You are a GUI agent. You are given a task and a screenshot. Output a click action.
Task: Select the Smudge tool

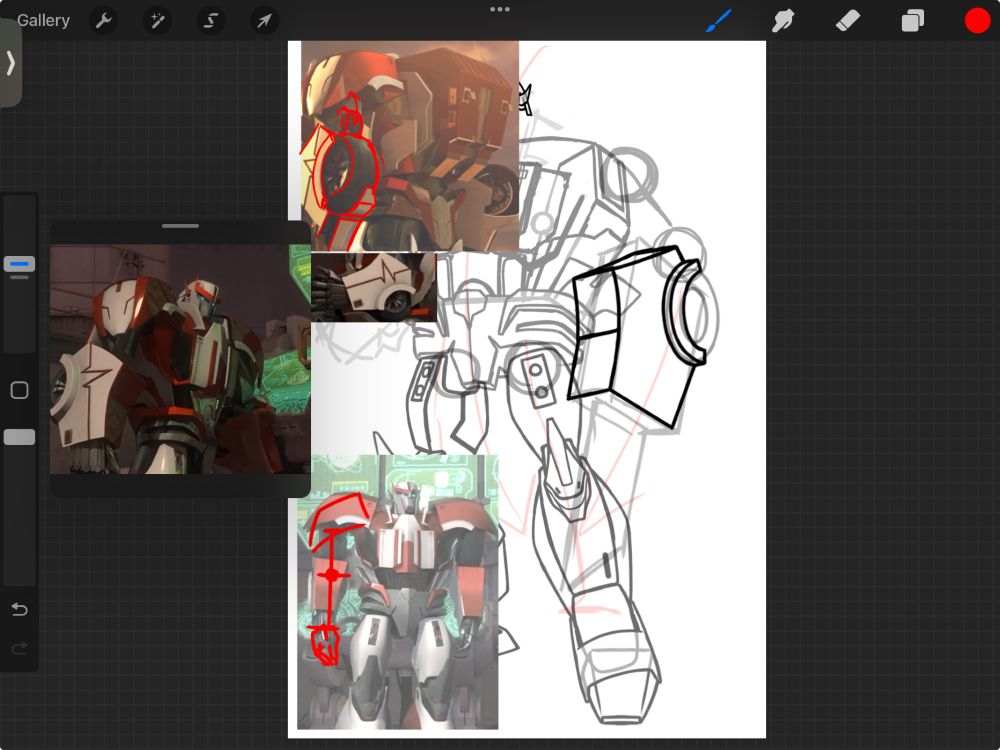pyautogui.click(x=783, y=20)
